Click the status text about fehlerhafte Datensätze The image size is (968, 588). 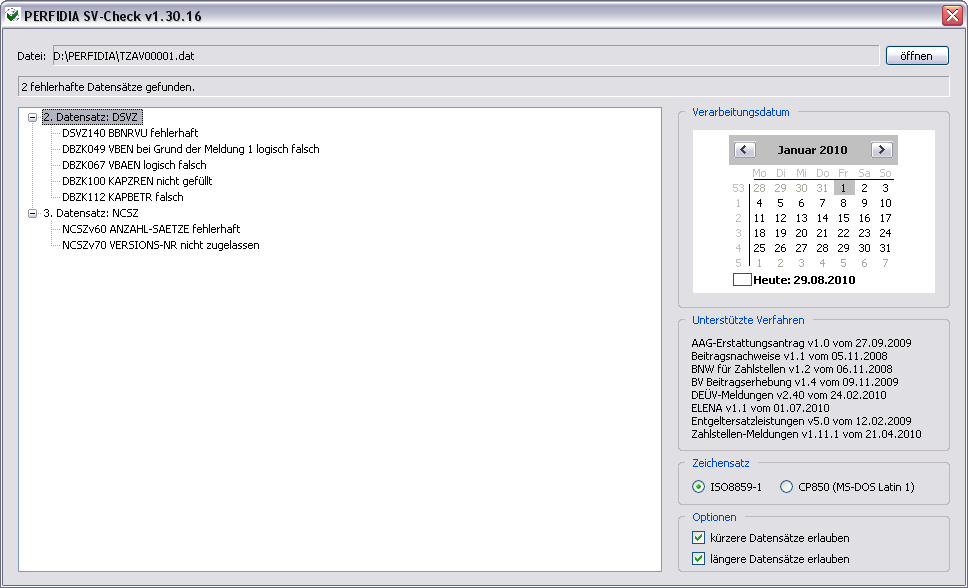pos(108,87)
